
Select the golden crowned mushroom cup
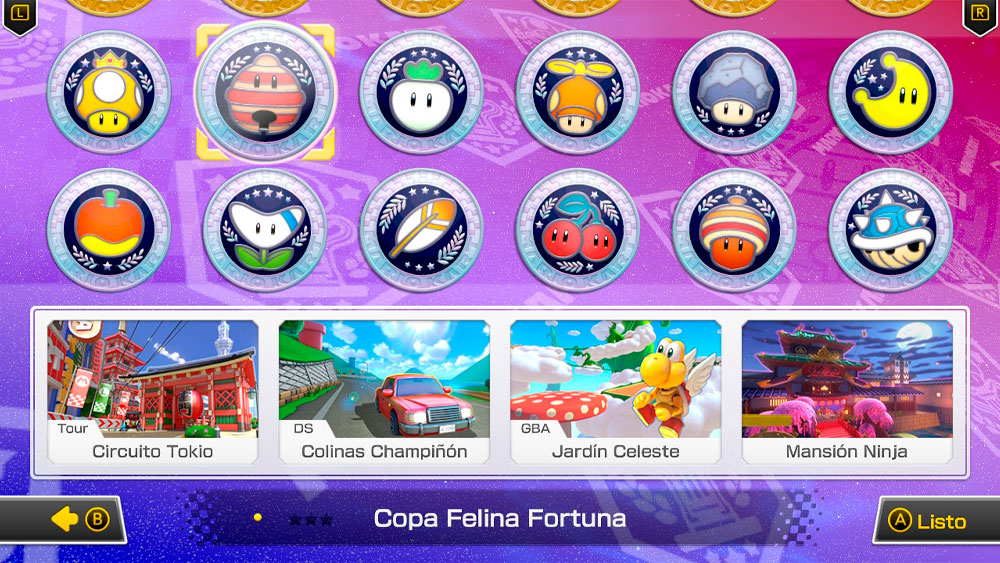click(109, 92)
